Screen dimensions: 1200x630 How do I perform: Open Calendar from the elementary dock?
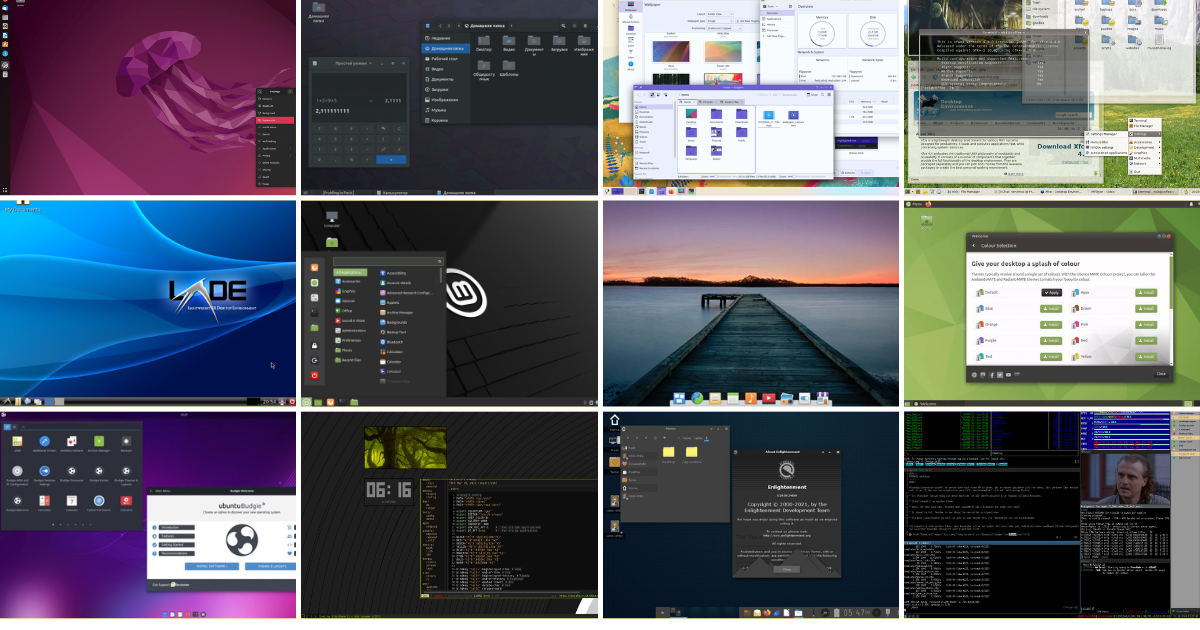[733, 398]
